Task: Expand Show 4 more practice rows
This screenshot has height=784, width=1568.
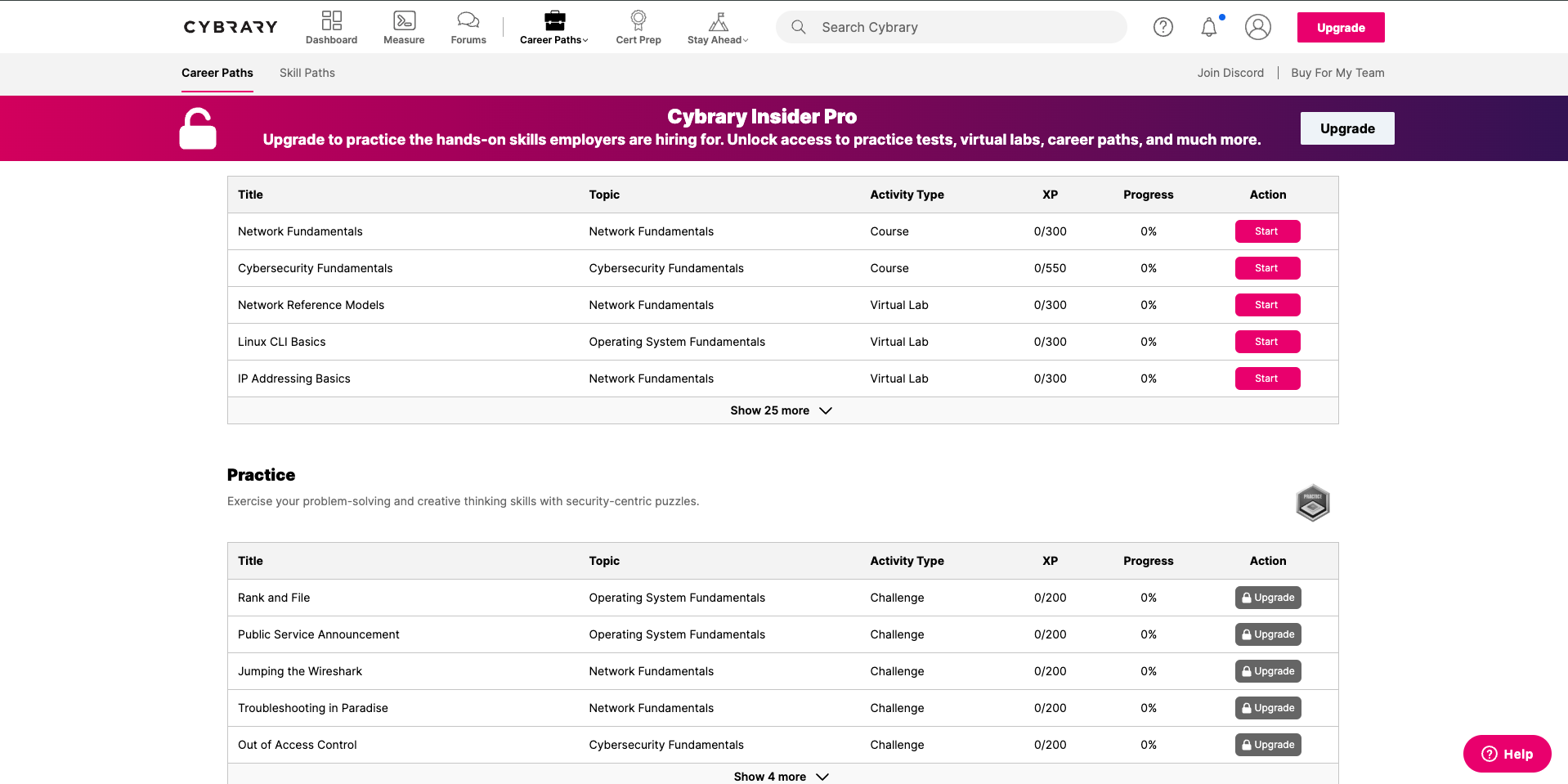Action: [782, 777]
